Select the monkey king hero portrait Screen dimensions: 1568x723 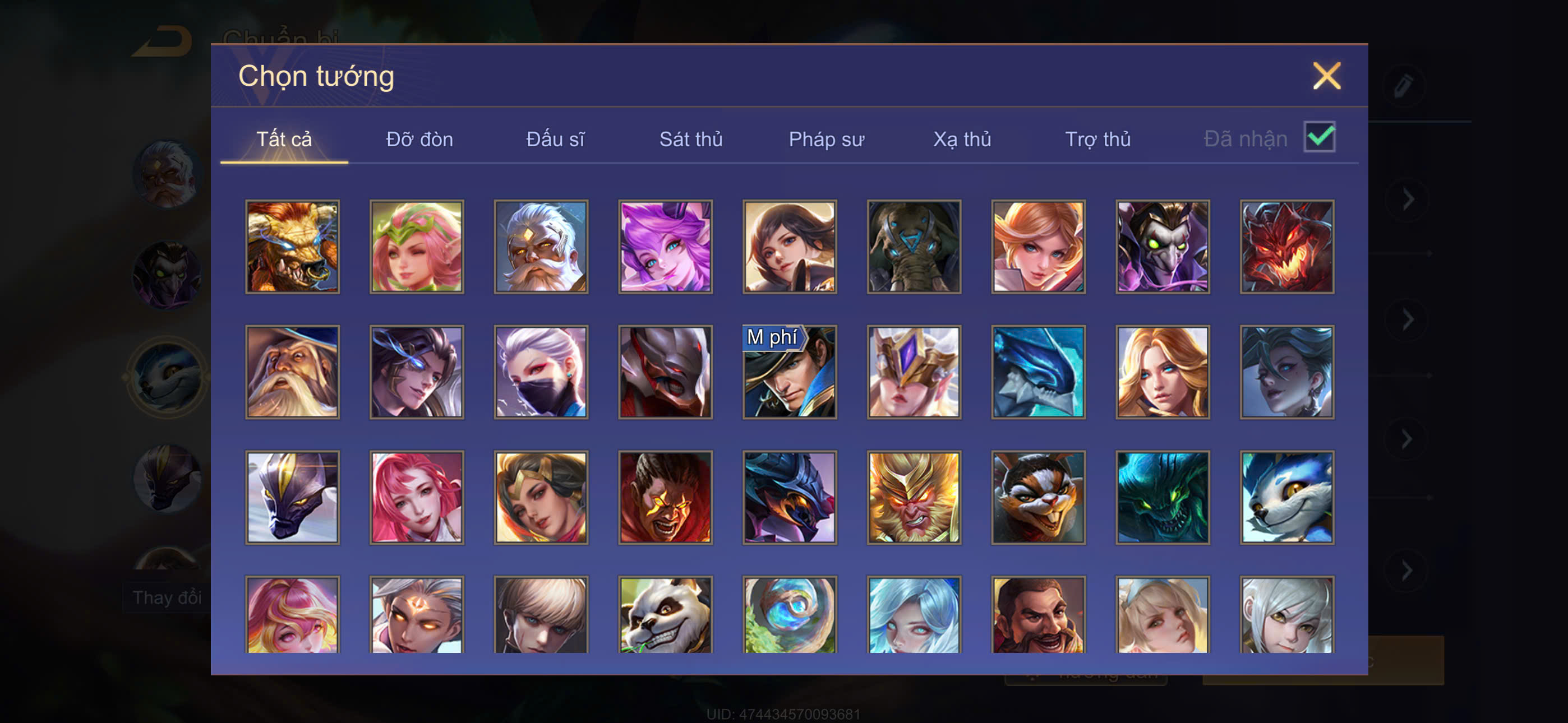pos(914,497)
